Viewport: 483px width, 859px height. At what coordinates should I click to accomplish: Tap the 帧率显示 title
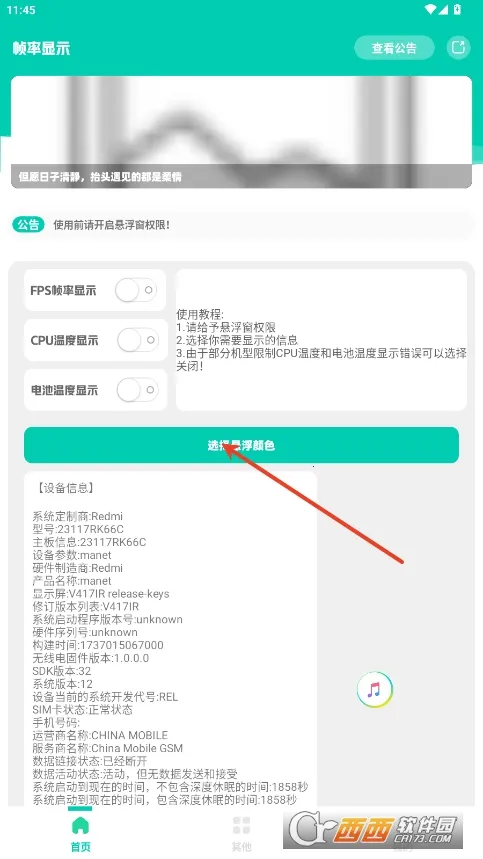(x=42, y=48)
